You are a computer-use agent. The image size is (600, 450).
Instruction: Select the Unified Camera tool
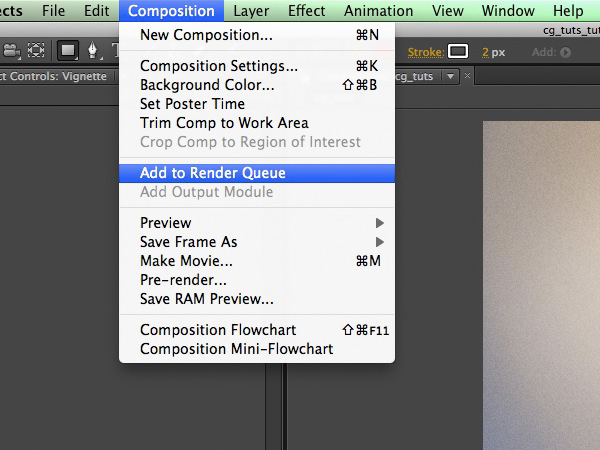point(12,51)
